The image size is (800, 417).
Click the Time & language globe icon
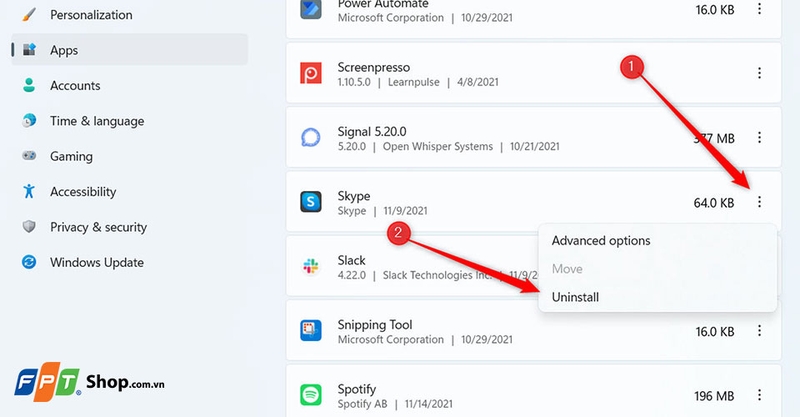[x=29, y=120]
